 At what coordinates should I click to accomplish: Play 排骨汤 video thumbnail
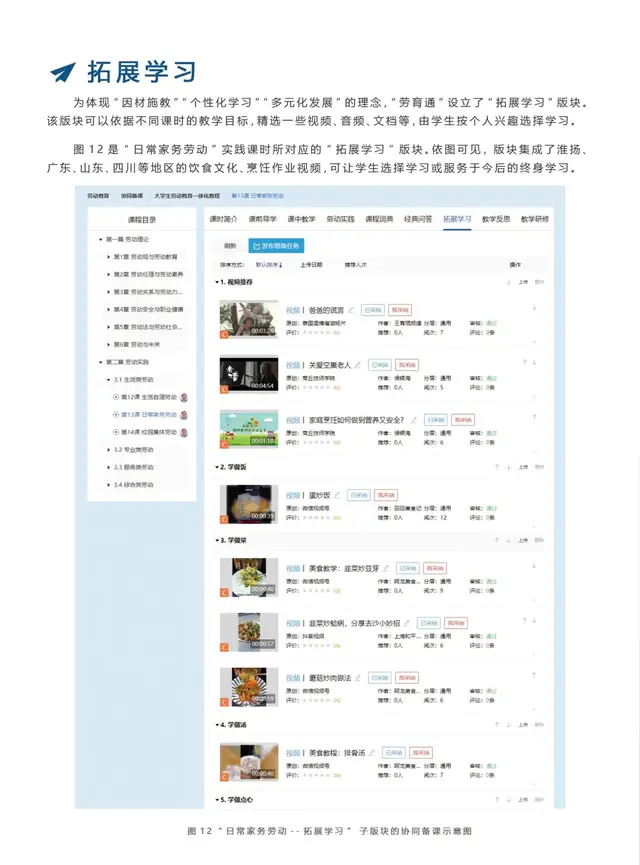coord(248,762)
